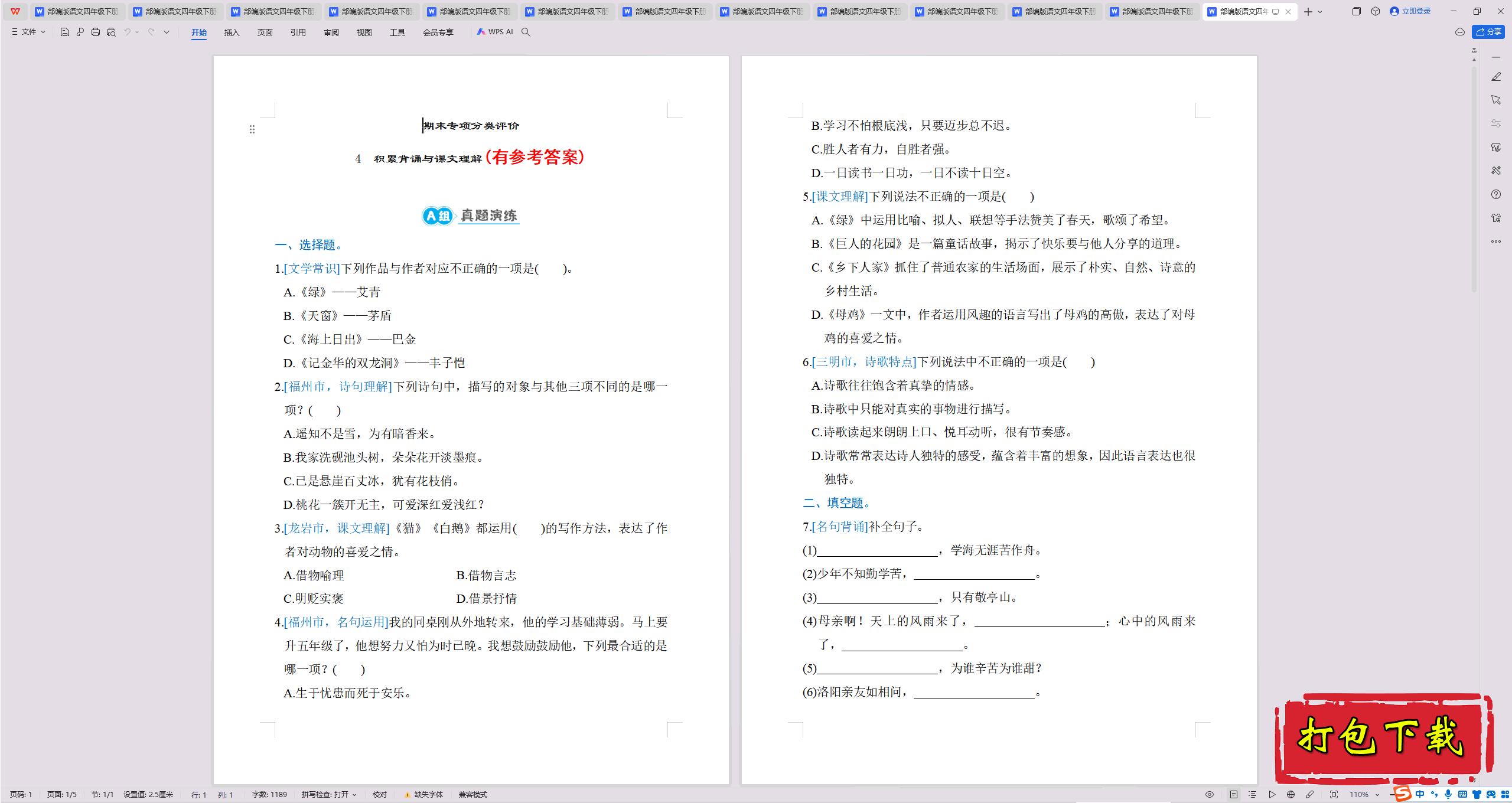Click 兼容模式 compatibility mode label
The height and width of the screenshot is (803, 1512).
click(473, 795)
